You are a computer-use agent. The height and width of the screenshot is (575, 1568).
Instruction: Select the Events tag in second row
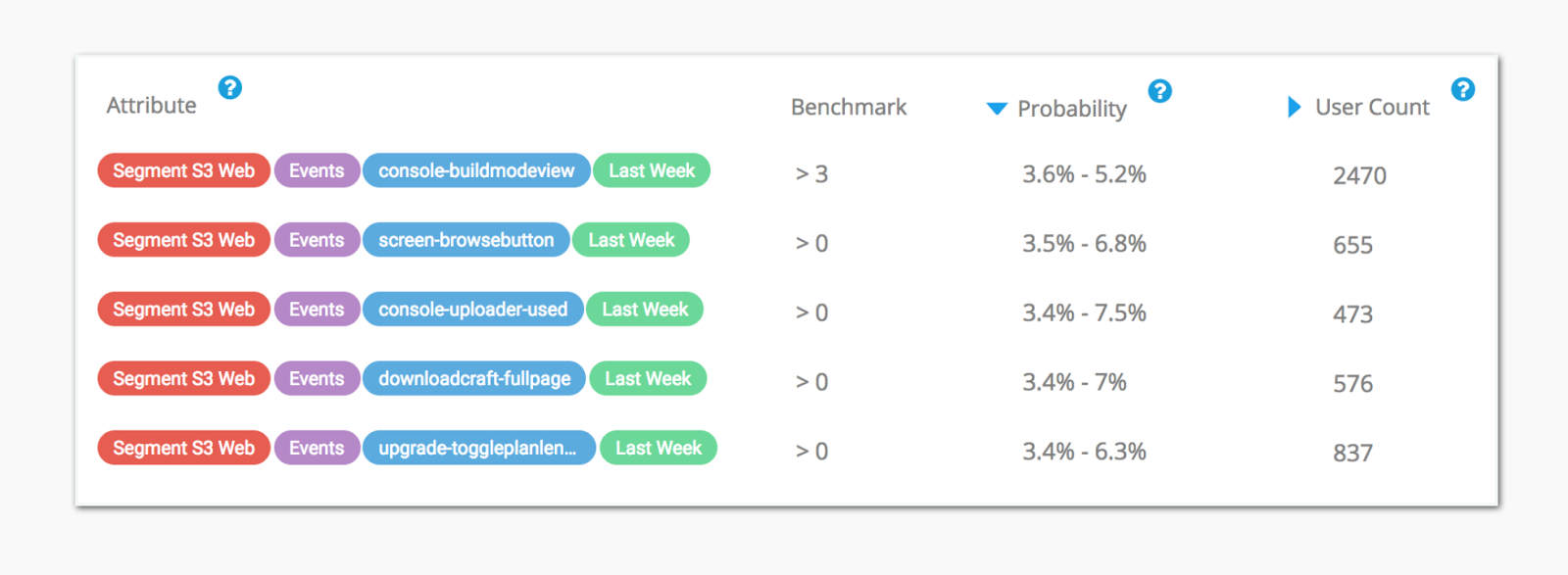[317, 240]
